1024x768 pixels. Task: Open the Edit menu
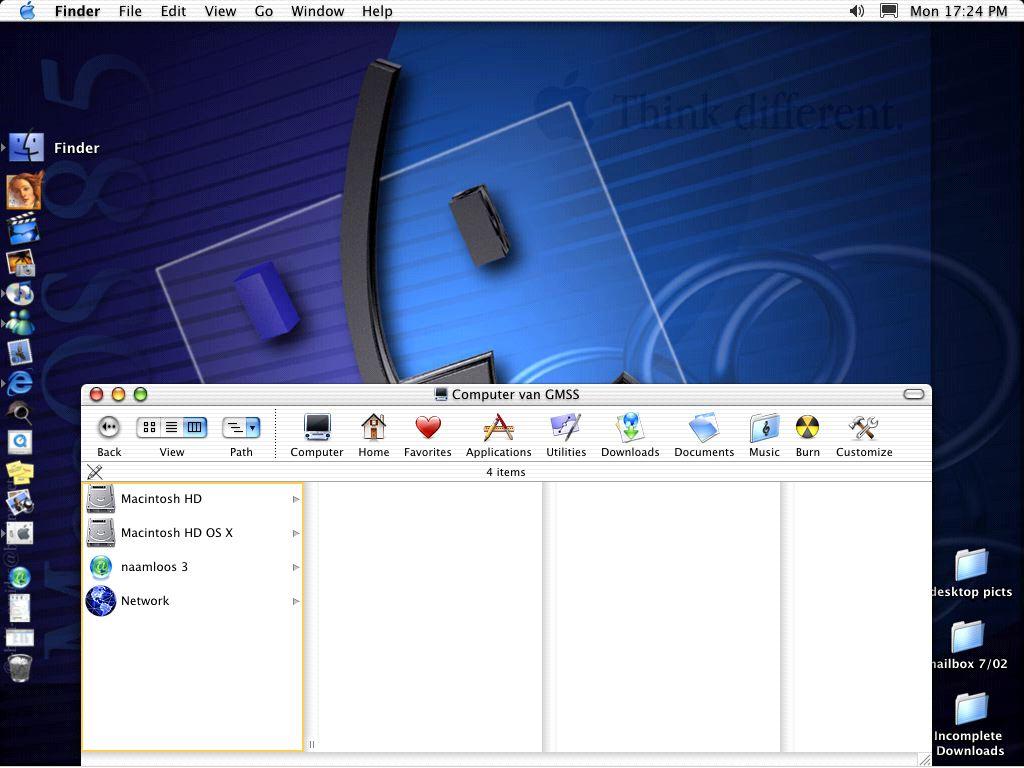tap(173, 11)
